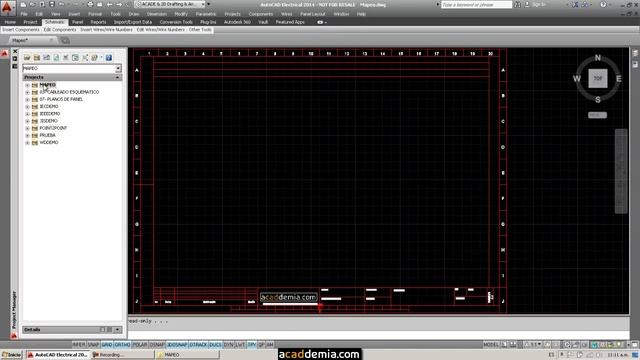This screenshot has height=360, width=640.
Task: Click Edit Wires/Wire Numbers panel button
Action: (160, 30)
